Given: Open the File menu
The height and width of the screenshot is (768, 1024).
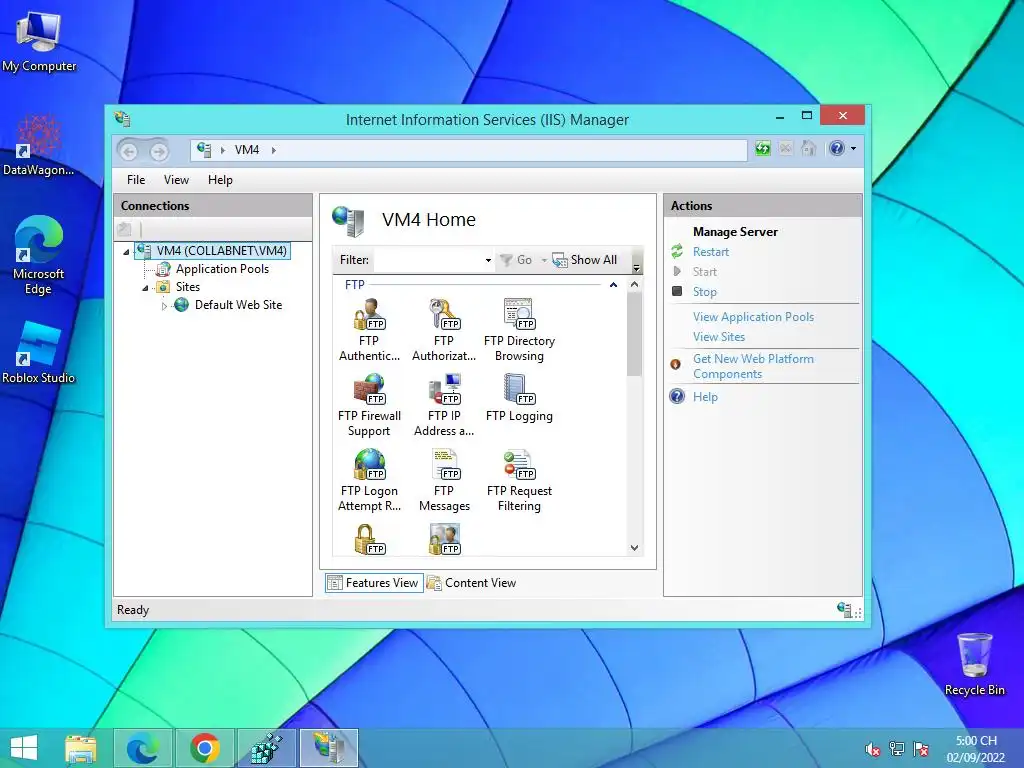Looking at the screenshot, I should pos(136,180).
